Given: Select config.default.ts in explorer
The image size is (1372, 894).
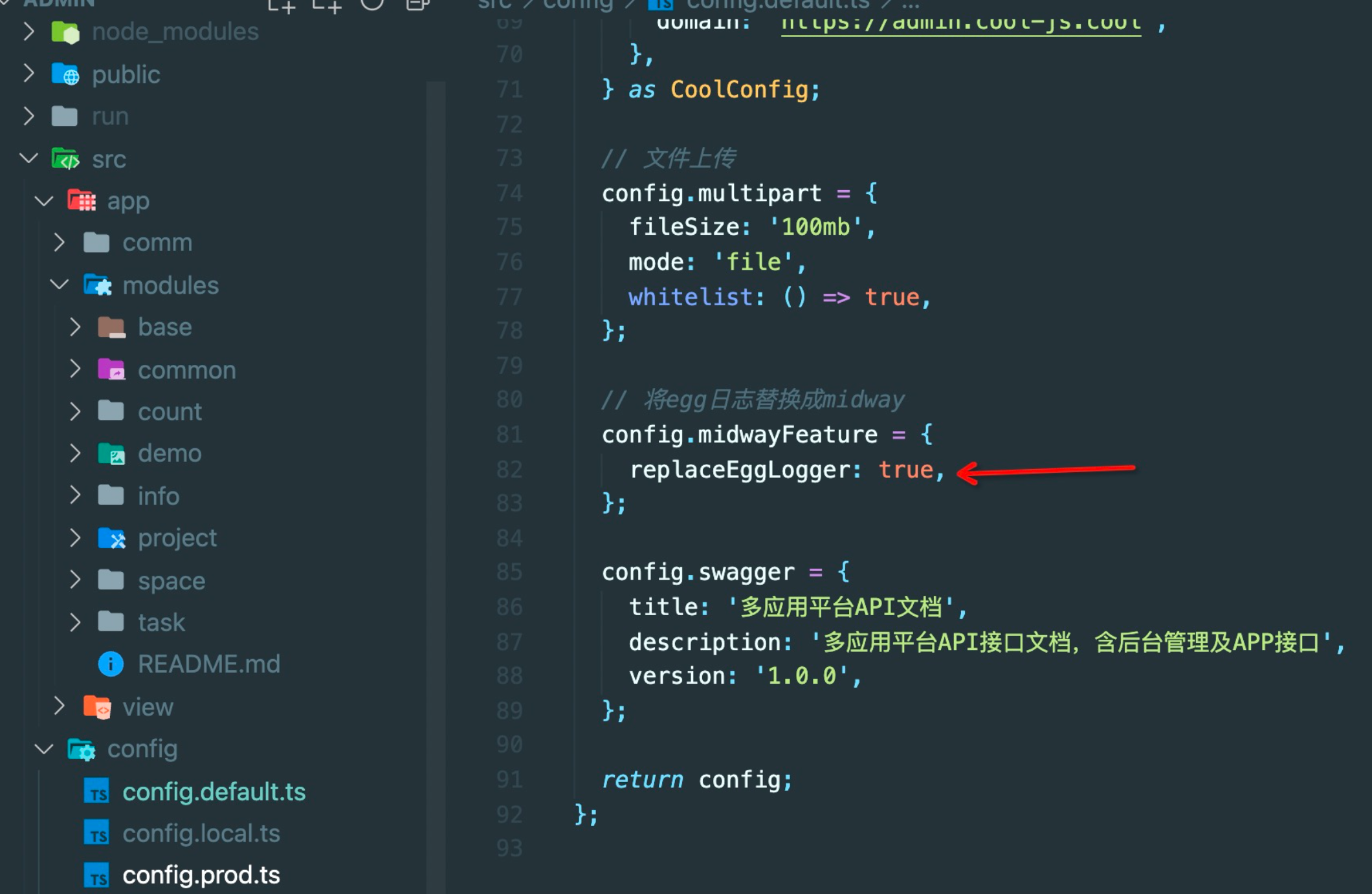Looking at the screenshot, I should point(214,792).
